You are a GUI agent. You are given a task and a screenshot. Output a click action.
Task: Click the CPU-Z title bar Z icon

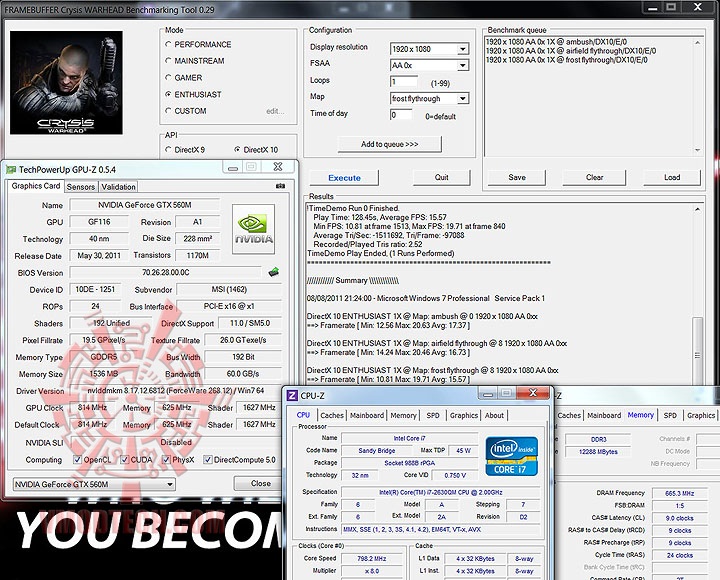pyautogui.click(x=292, y=395)
